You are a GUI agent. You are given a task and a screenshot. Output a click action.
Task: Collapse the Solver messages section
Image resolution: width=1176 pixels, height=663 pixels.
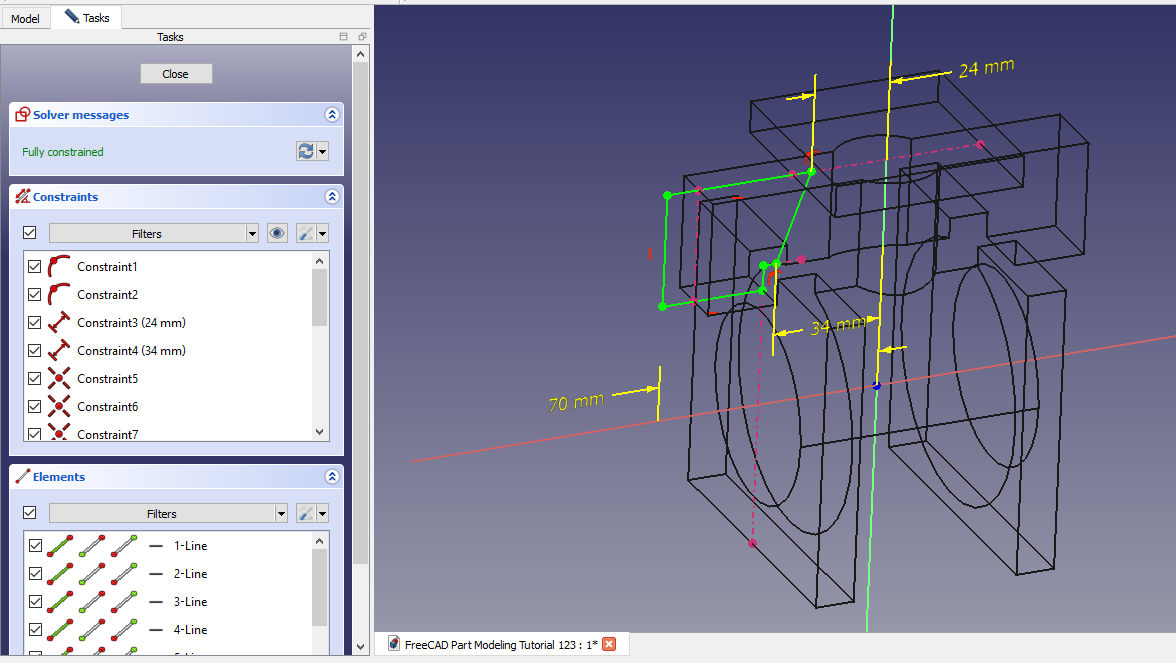pos(332,115)
